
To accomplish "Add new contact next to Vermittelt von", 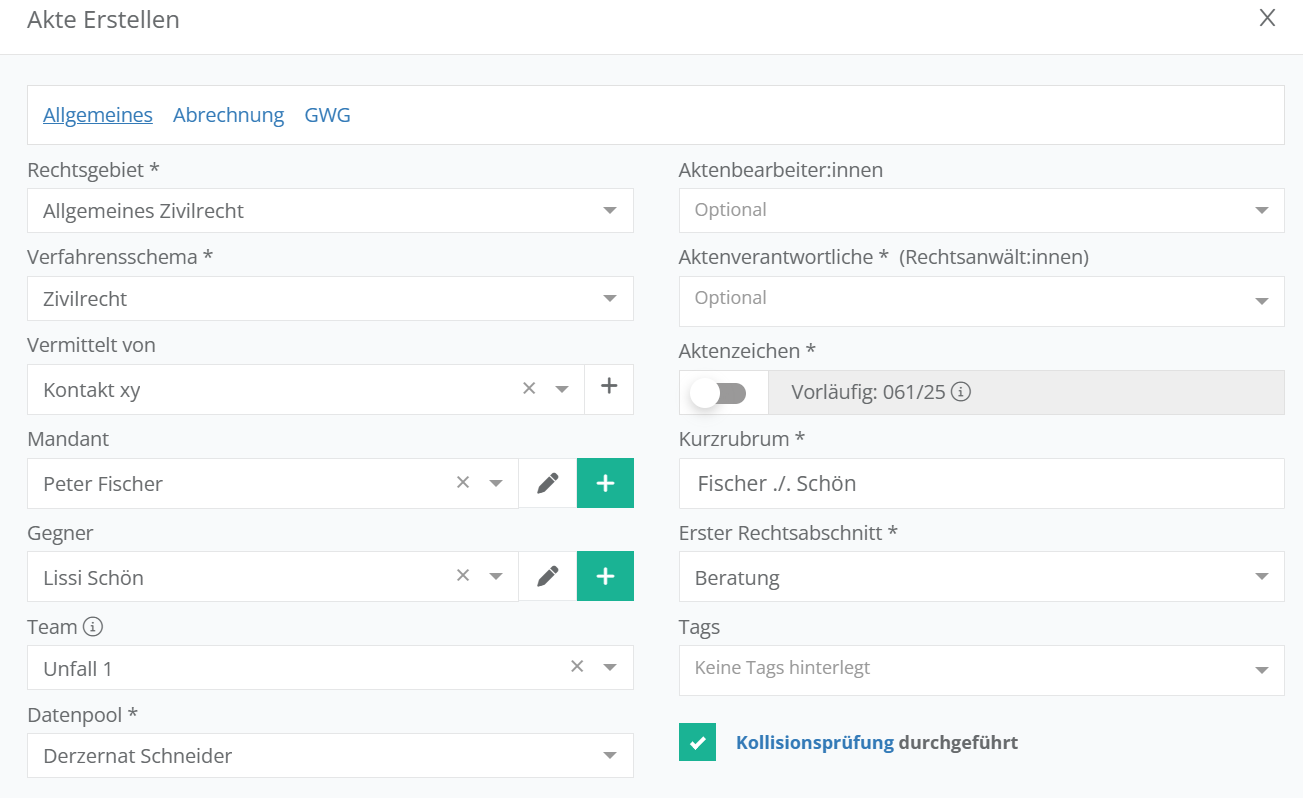I will click(x=609, y=388).
